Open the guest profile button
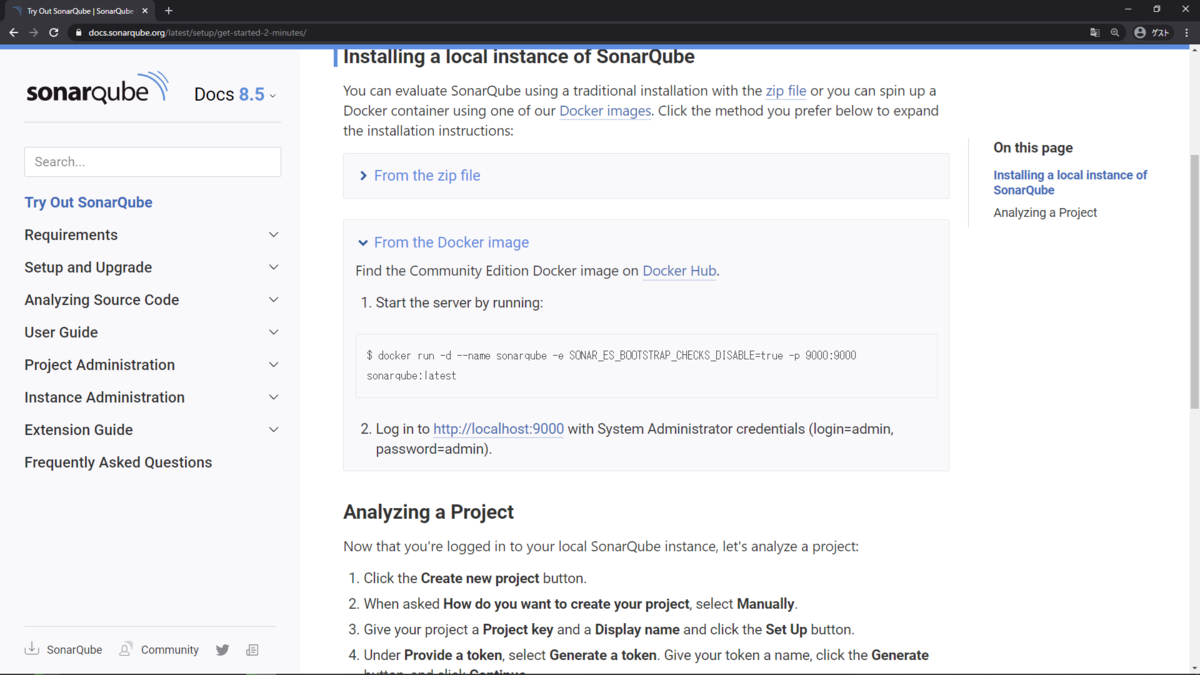The height and width of the screenshot is (675, 1200). tap(1152, 32)
